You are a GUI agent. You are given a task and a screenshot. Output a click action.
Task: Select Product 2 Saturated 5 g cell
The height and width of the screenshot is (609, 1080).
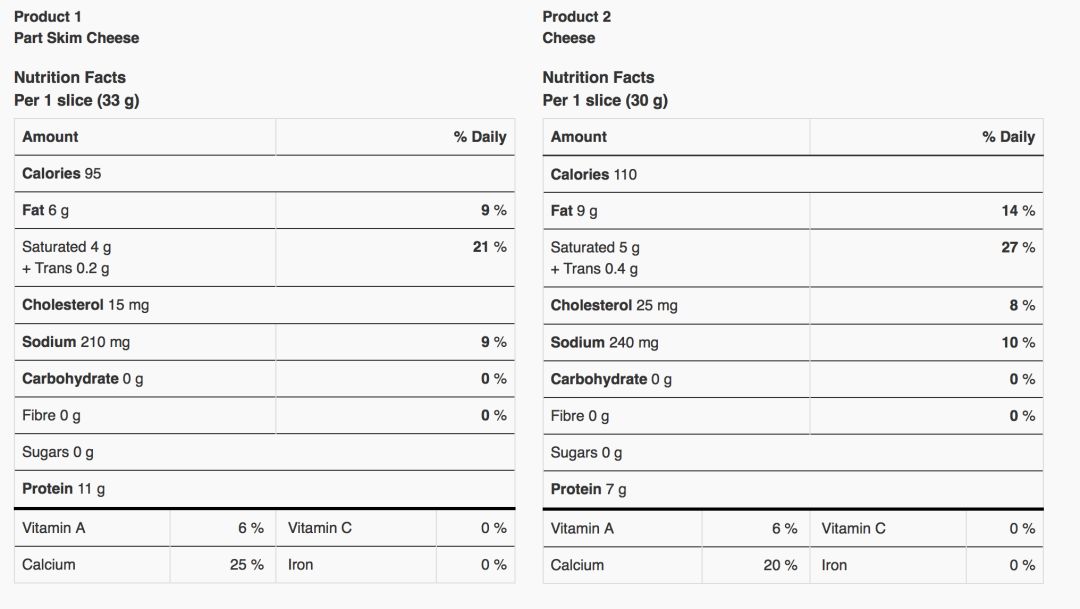[x=676, y=258]
